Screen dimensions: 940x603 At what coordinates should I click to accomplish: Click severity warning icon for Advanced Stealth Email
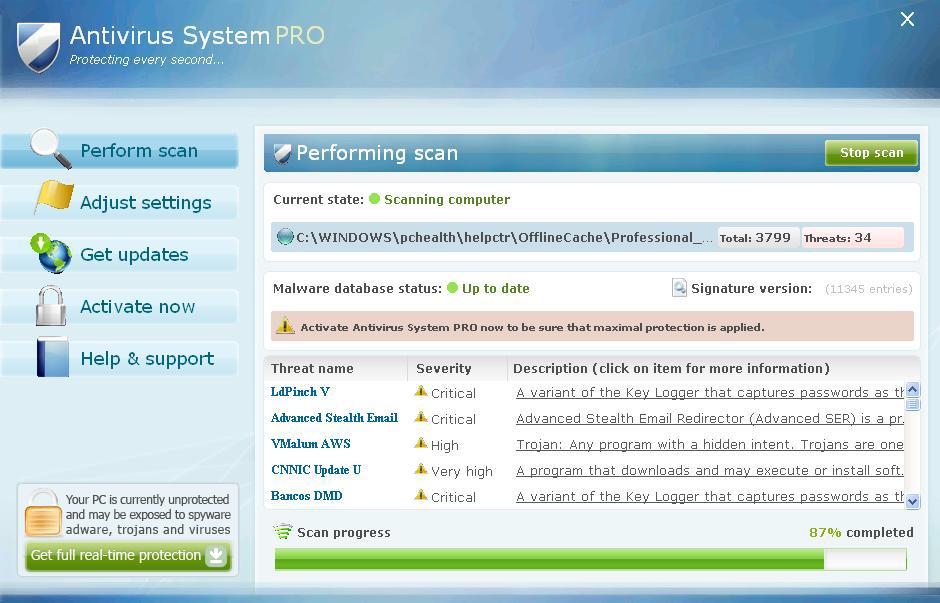(421, 417)
